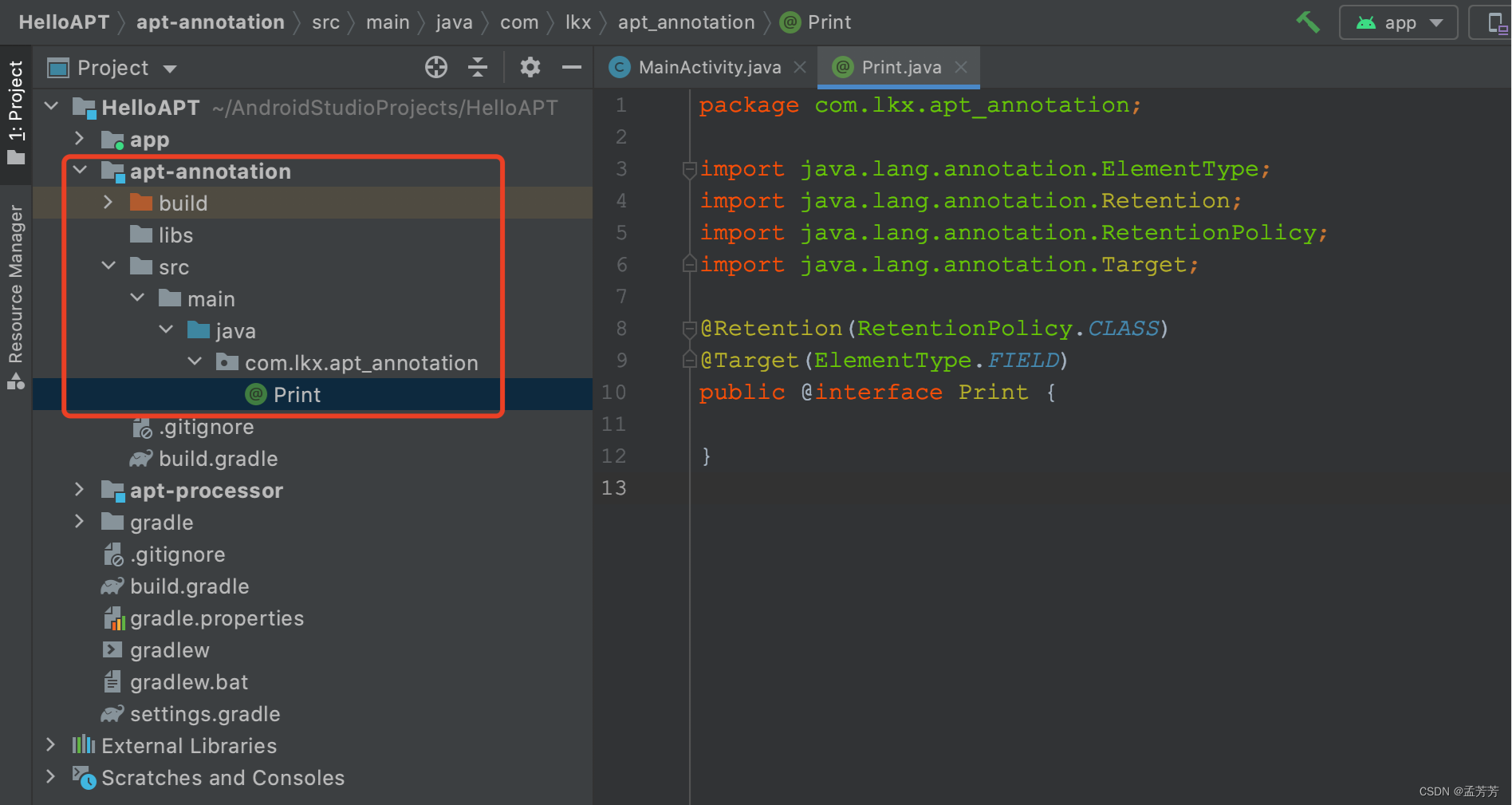Open Project panel settings gear
The width and height of the screenshot is (1512, 805).
[x=530, y=67]
